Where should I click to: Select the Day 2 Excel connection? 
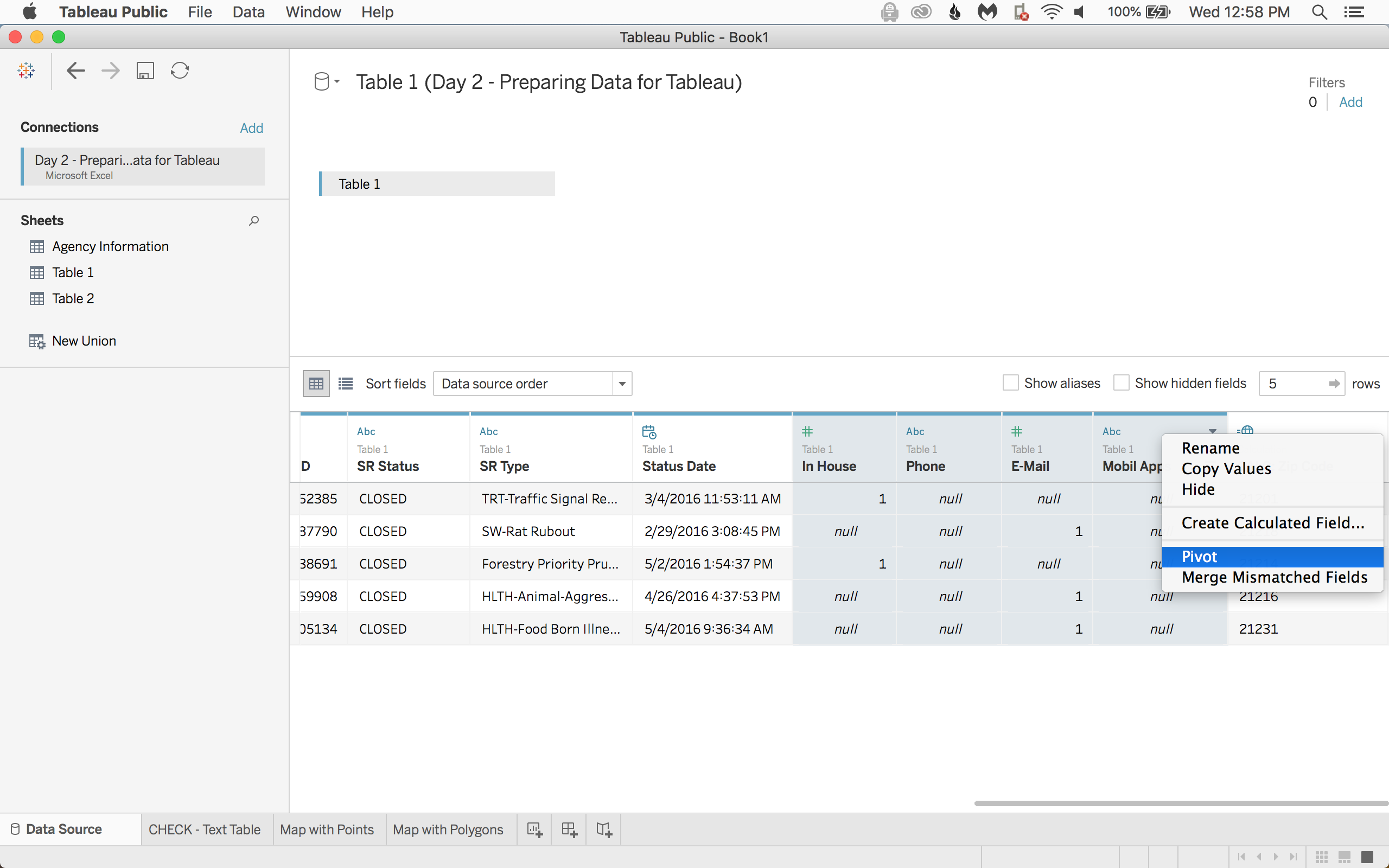[x=143, y=167]
